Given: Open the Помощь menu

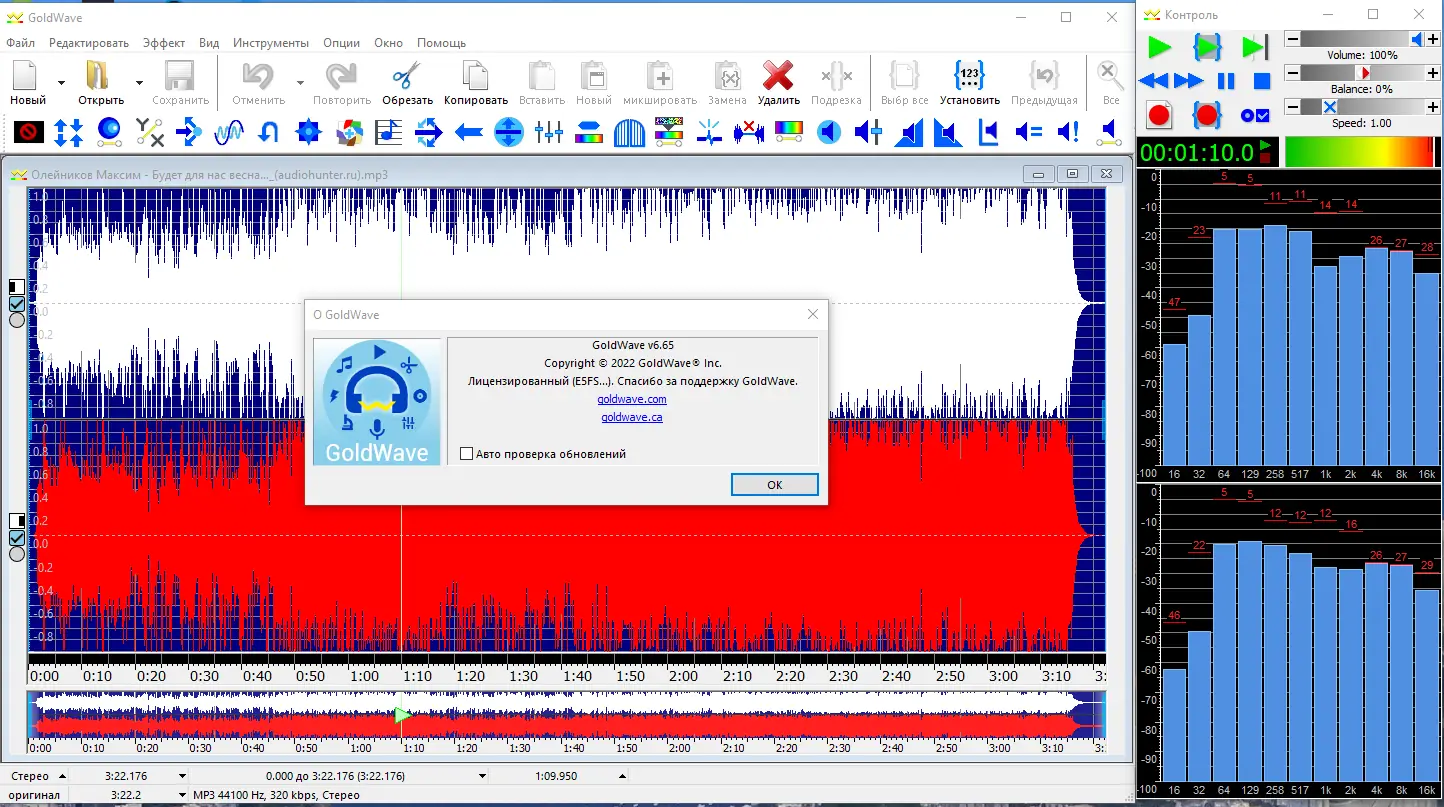Looking at the screenshot, I should click(x=441, y=43).
